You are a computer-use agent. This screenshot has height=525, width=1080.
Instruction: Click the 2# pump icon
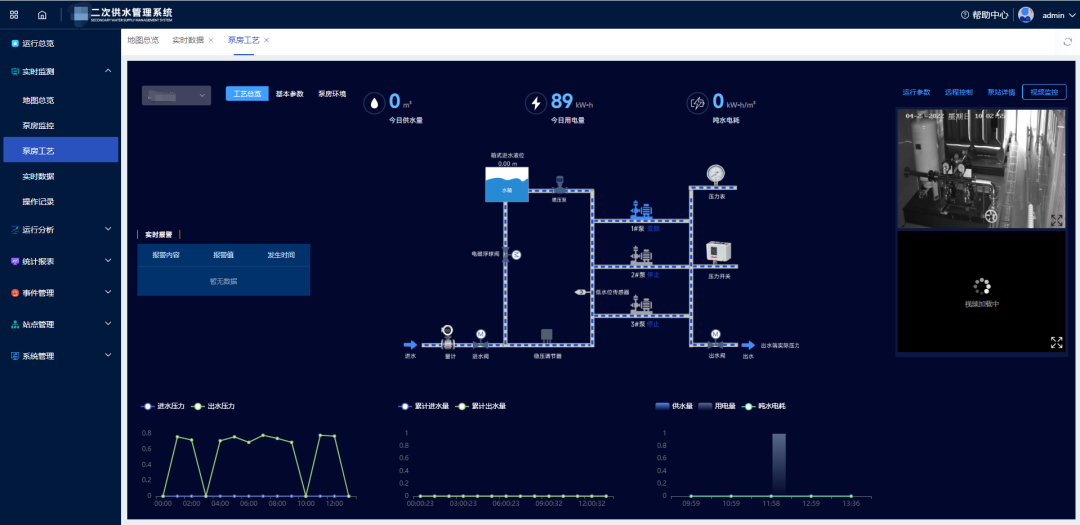642,256
